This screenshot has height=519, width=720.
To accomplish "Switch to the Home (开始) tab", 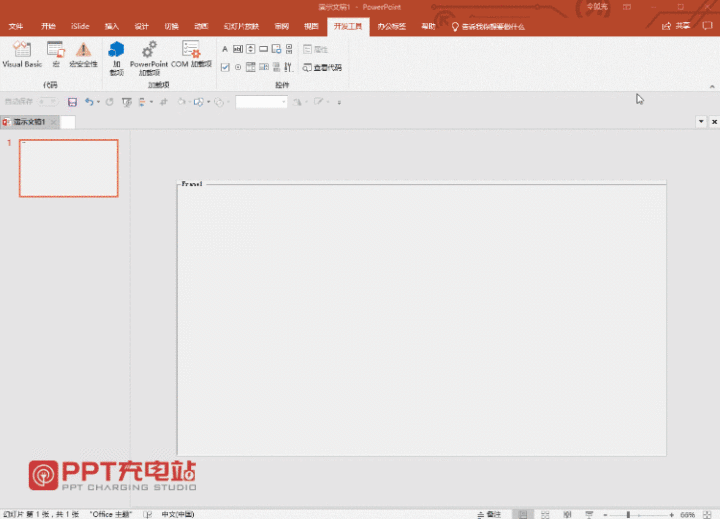I will pos(48,27).
